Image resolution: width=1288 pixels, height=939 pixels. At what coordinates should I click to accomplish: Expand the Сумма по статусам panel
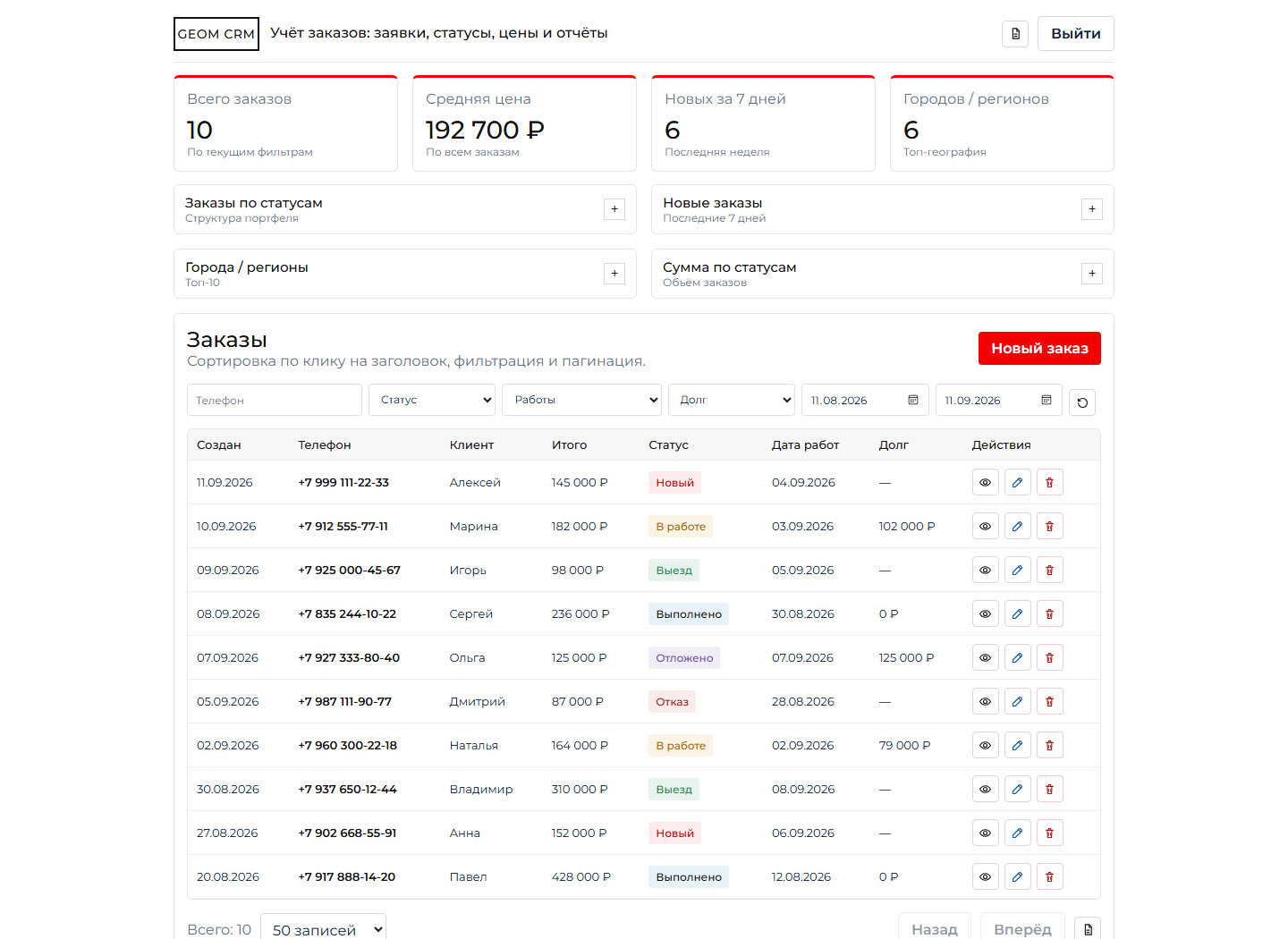(1092, 274)
